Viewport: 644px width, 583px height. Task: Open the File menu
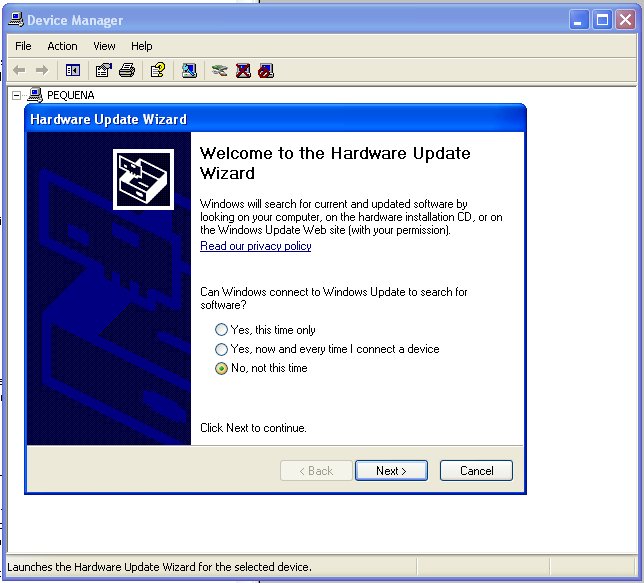tap(23, 46)
